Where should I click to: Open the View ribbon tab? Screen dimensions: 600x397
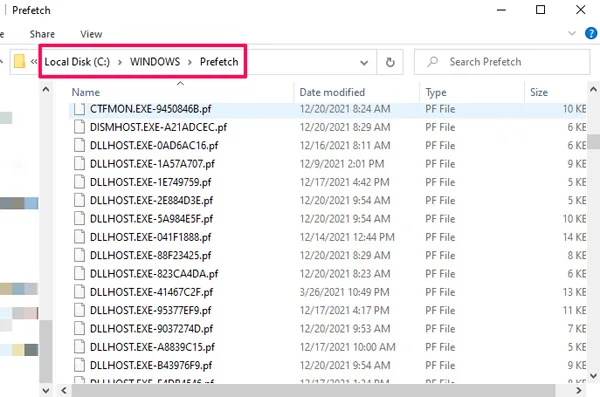pos(91,34)
